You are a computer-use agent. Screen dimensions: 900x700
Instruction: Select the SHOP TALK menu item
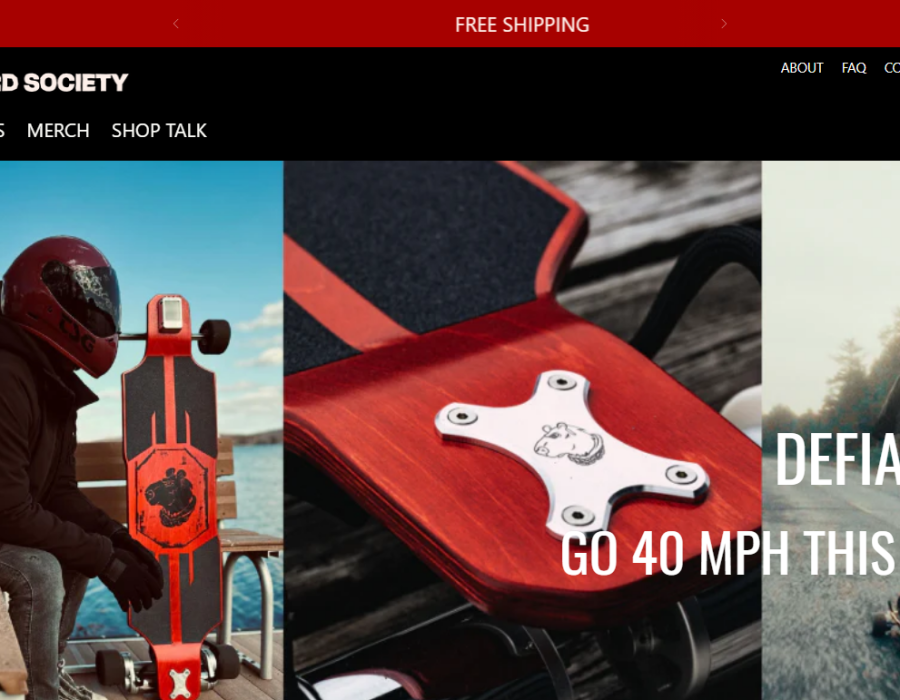pos(159,131)
